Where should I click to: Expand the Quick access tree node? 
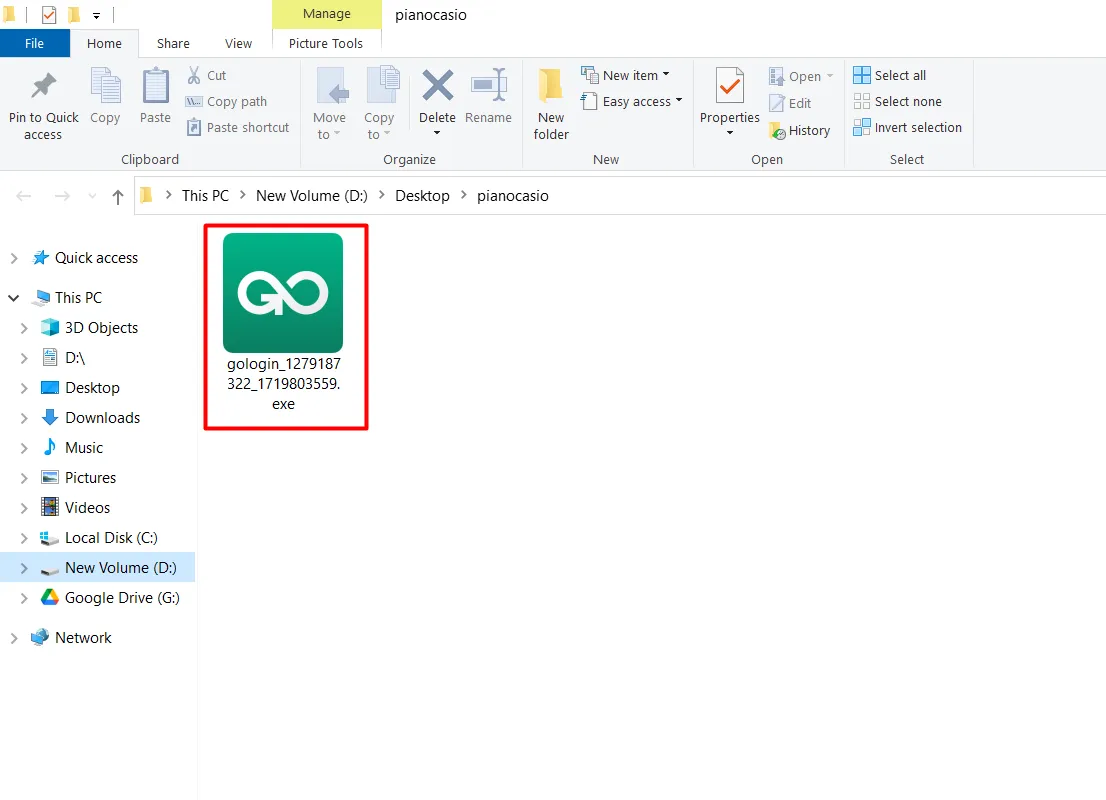pos(14,258)
